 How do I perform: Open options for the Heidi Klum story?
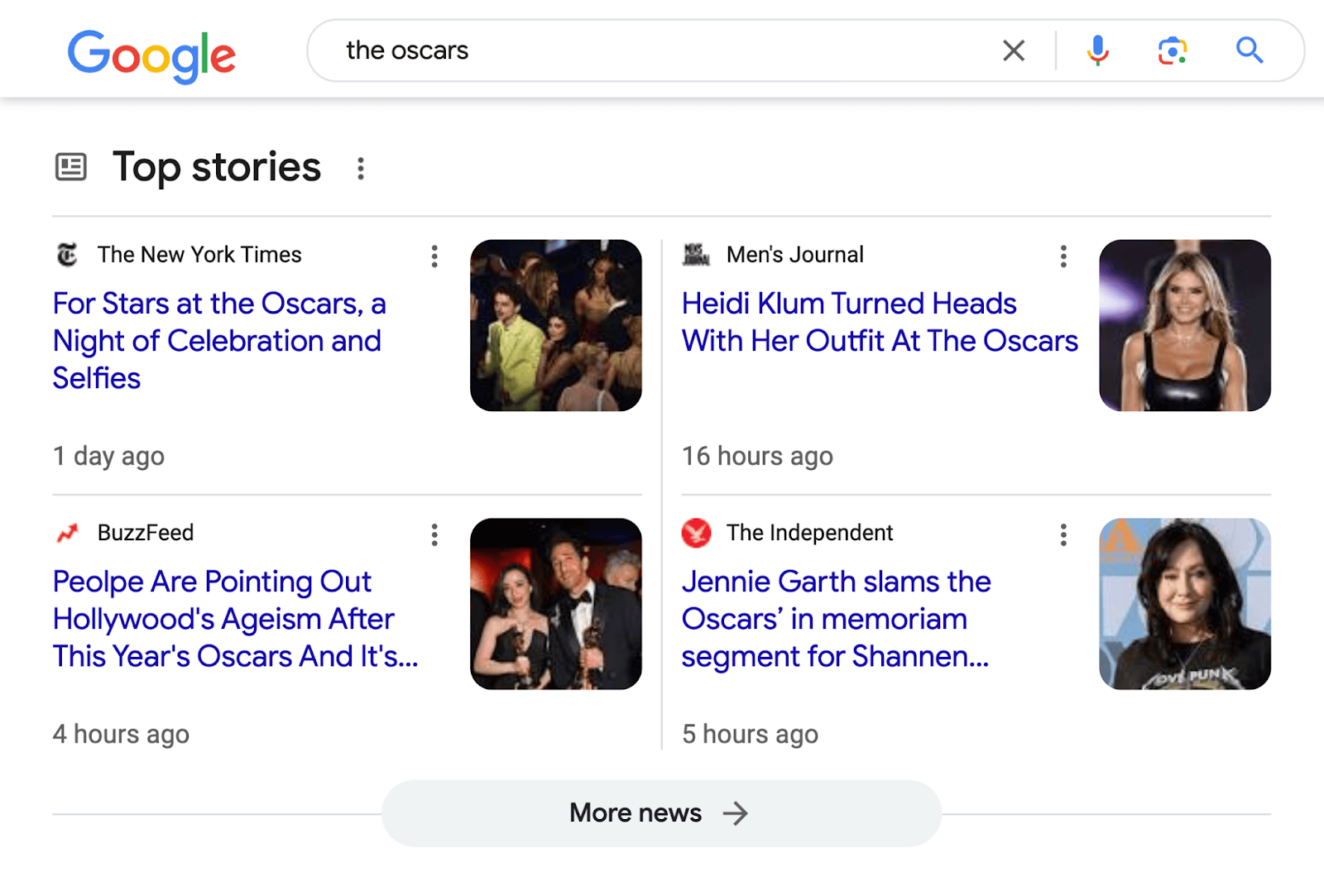click(1063, 256)
